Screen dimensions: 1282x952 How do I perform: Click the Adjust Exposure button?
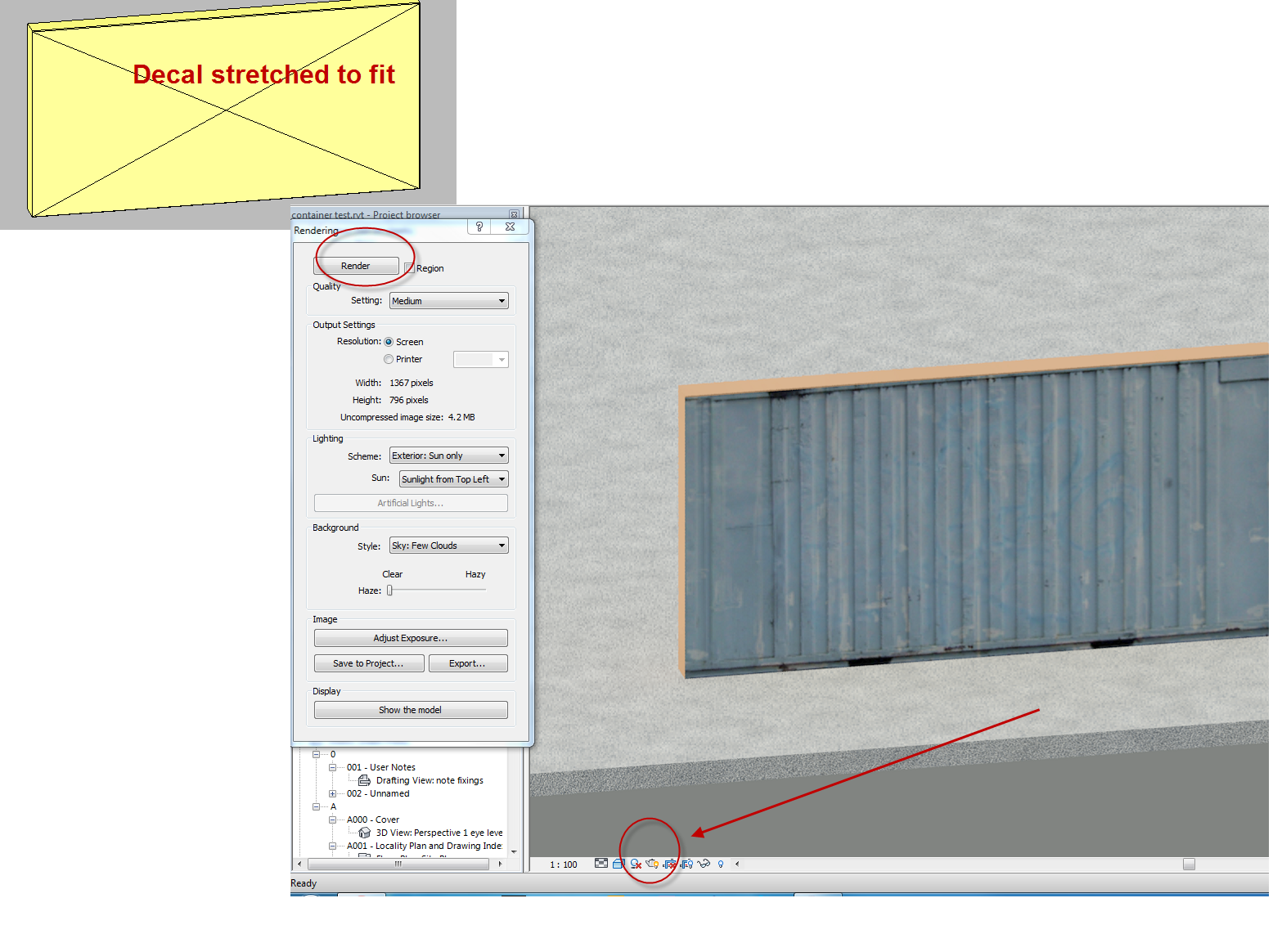(x=411, y=638)
